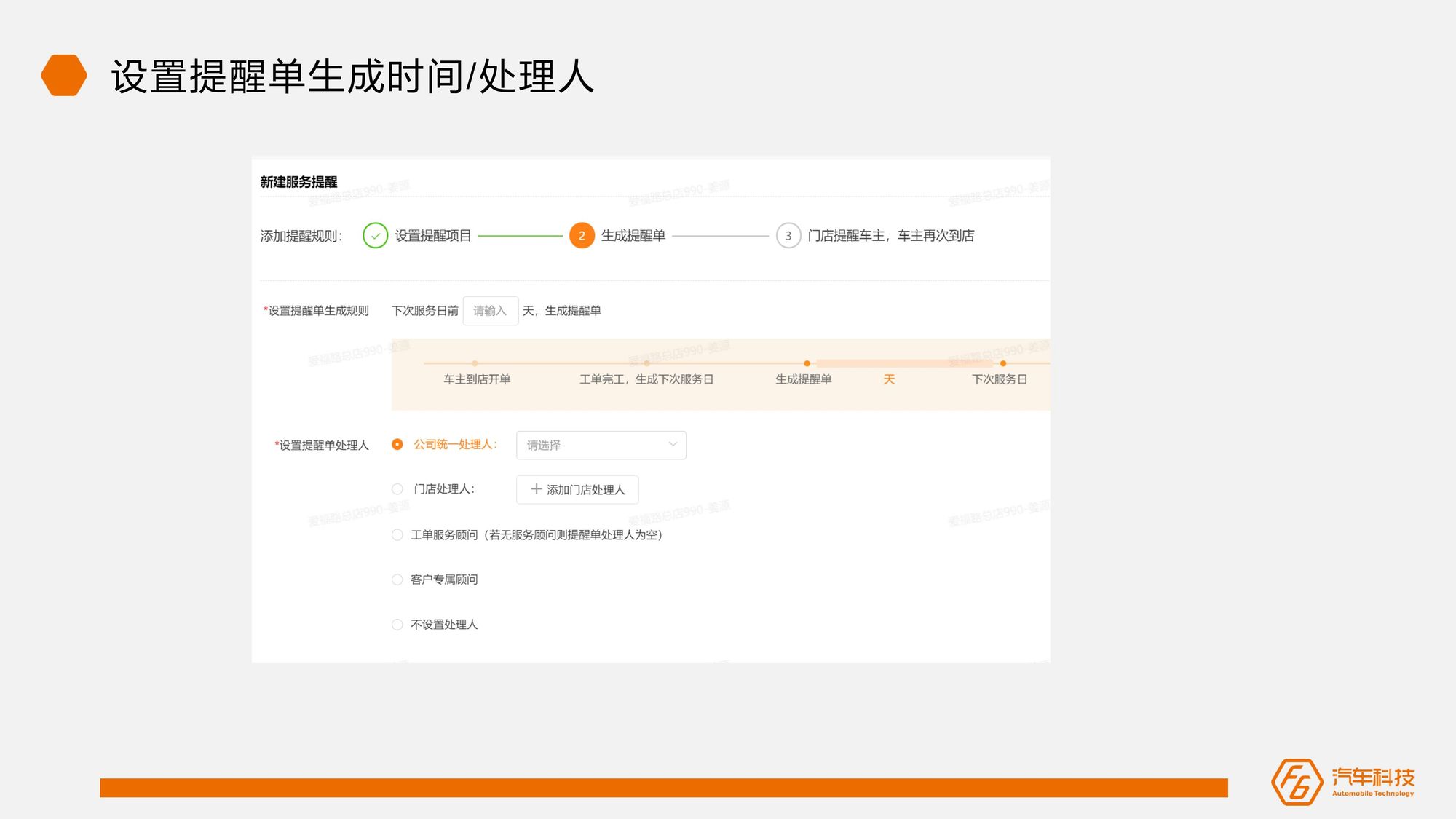
Task: Click the plus icon in 添加门店处理人 button
Action: click(537, 489)
